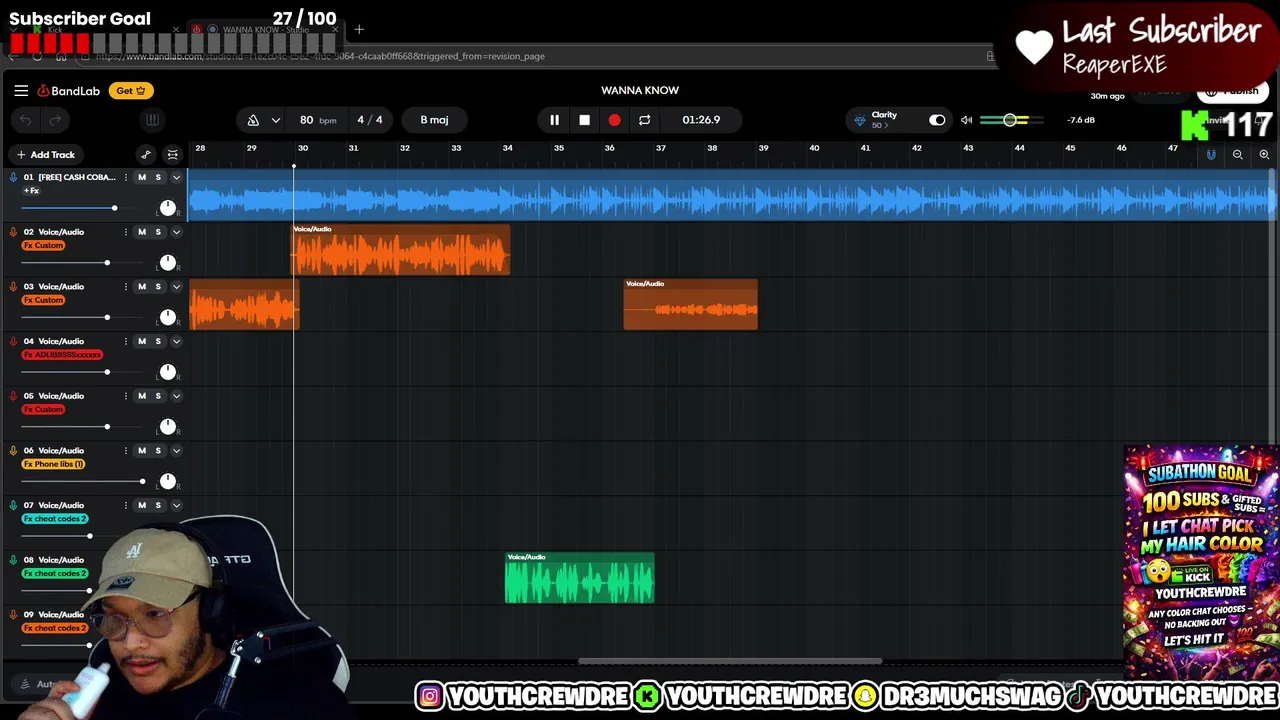This screenshot has width=1280, height=720.
Task: Mute track 04 Voice/Audio
Action: [x=141, y=341]
